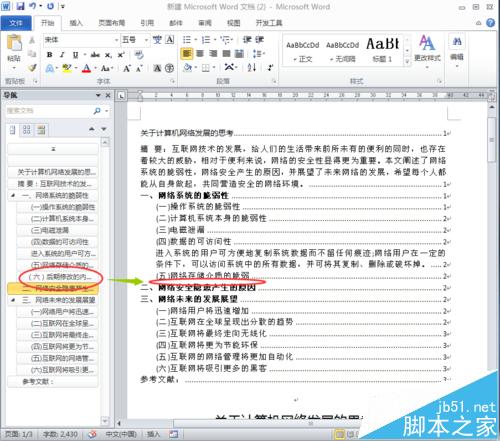
Task: Toggle Bold formatting
Action: (x=50, y=55)
